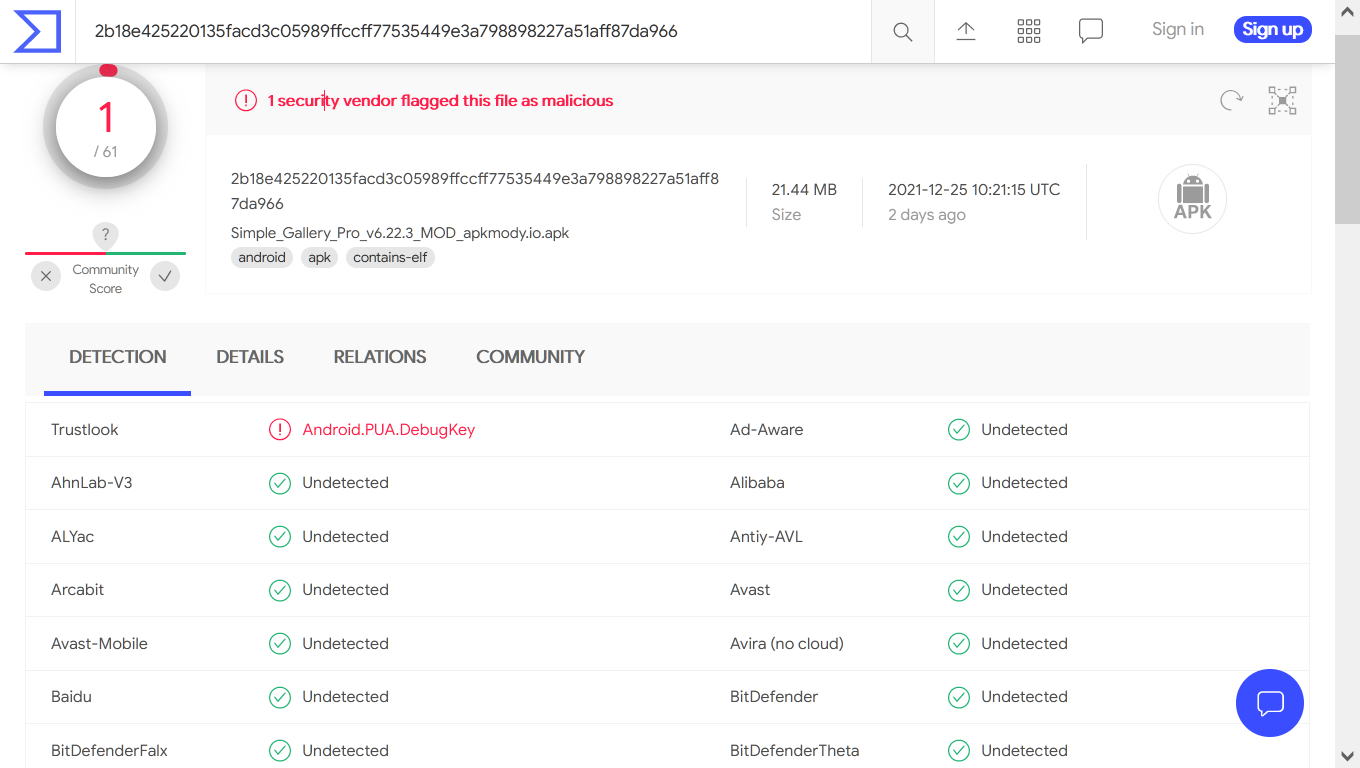The image size is (1360, 768).
Task: Return to the DETECTION tab
Action: (x=117, y=357)
